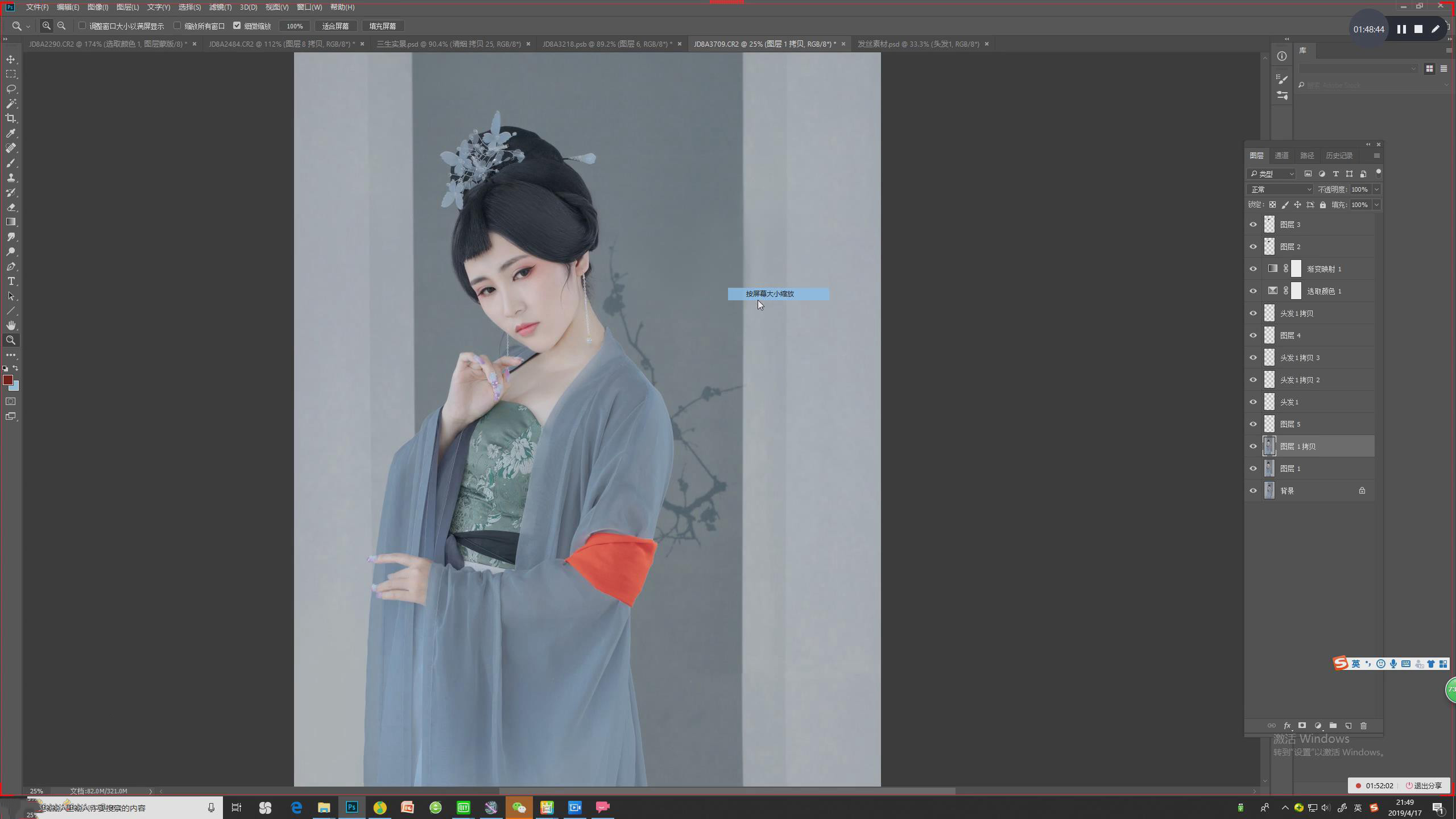
Task: Click the foreground color swatch
Action: pos(7,379)
